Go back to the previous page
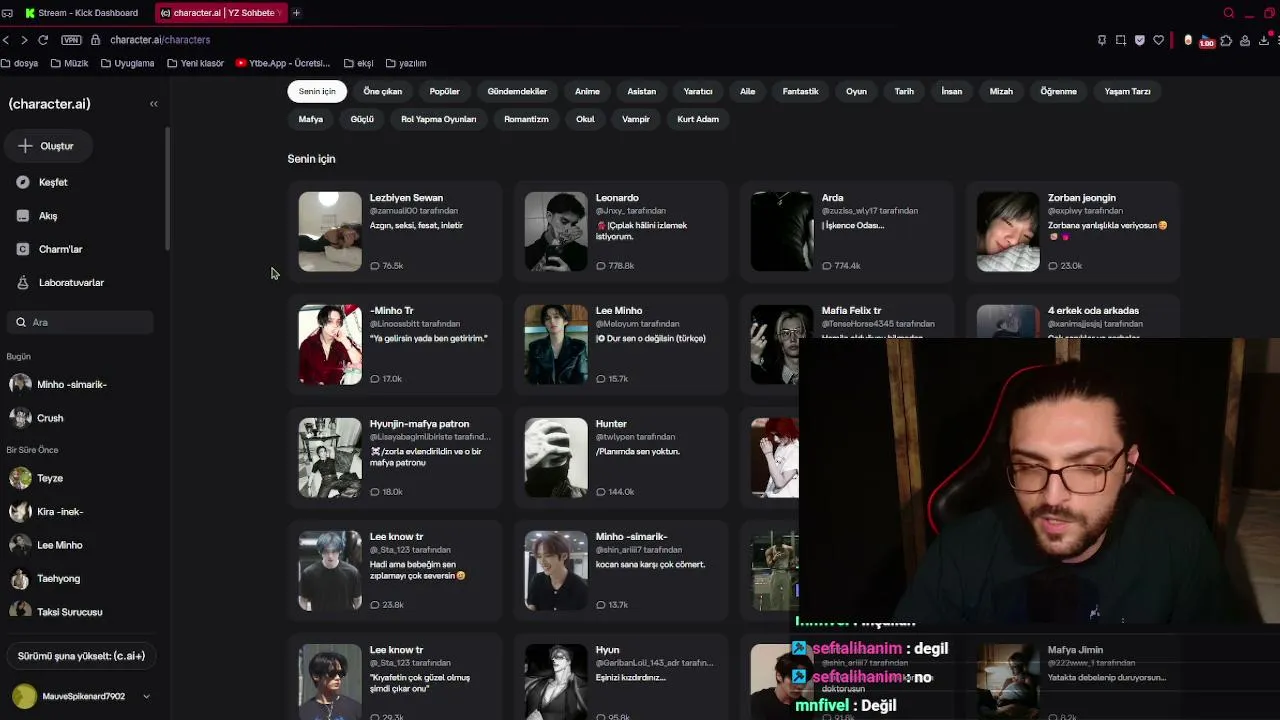Screen dimensions: 1280x720 pyautogui.click(x=6, y=40)
